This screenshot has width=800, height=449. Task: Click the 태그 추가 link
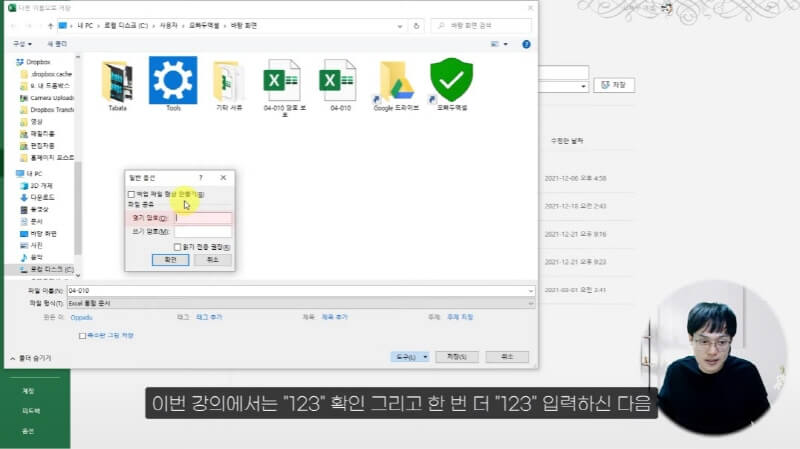click(x=209, y=317)
